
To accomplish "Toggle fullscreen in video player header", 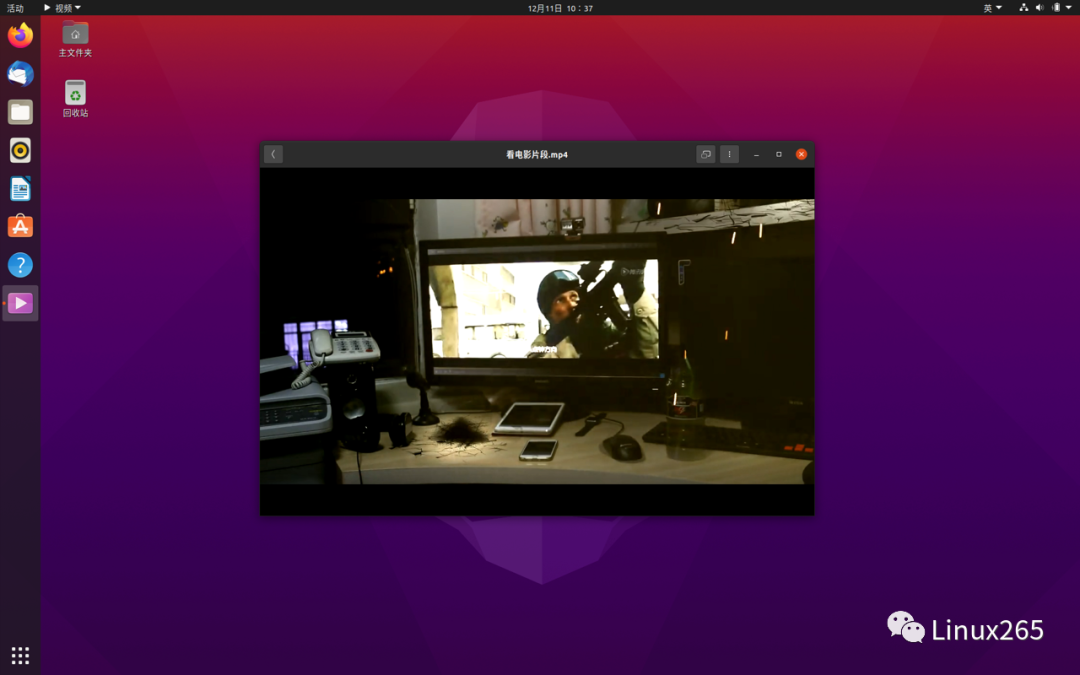I will pyautogui.click(x=705, y=154).
